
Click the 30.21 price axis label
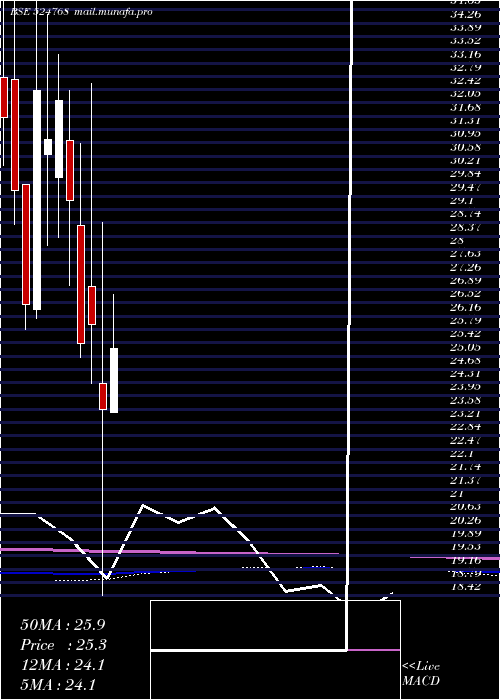click(466, 160)
